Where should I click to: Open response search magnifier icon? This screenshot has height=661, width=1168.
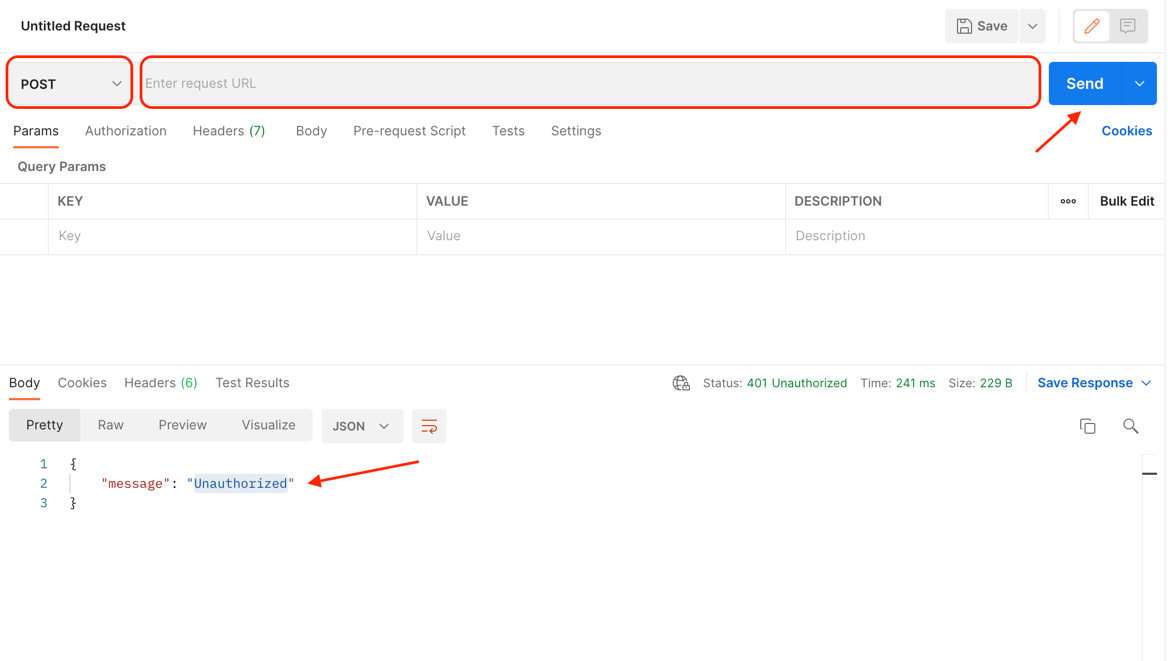[1130, 426]
